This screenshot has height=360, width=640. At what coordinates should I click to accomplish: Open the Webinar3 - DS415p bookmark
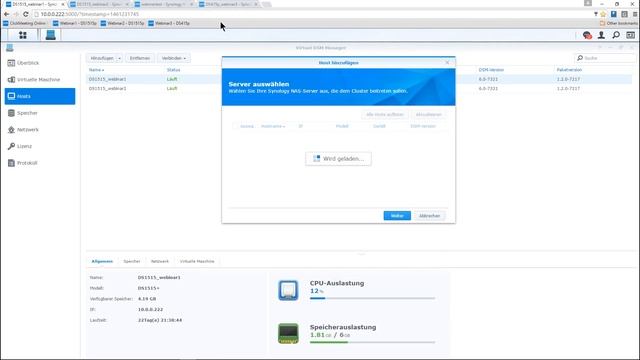[x=169, y=23]
